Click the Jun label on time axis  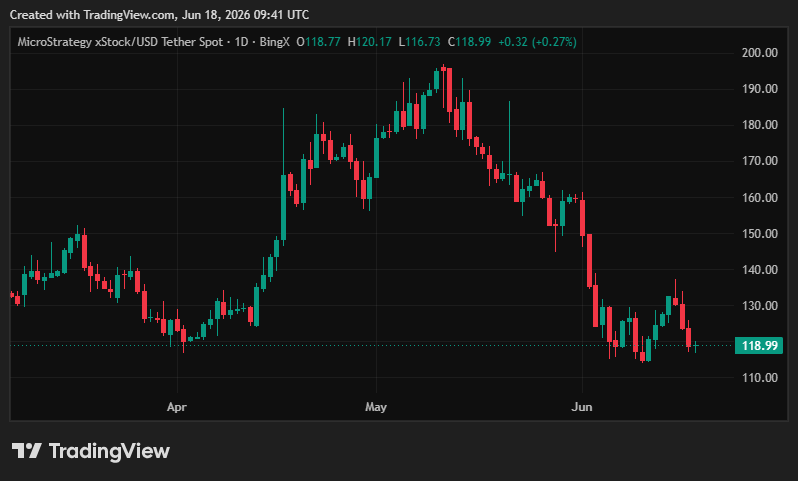point(582,407)
